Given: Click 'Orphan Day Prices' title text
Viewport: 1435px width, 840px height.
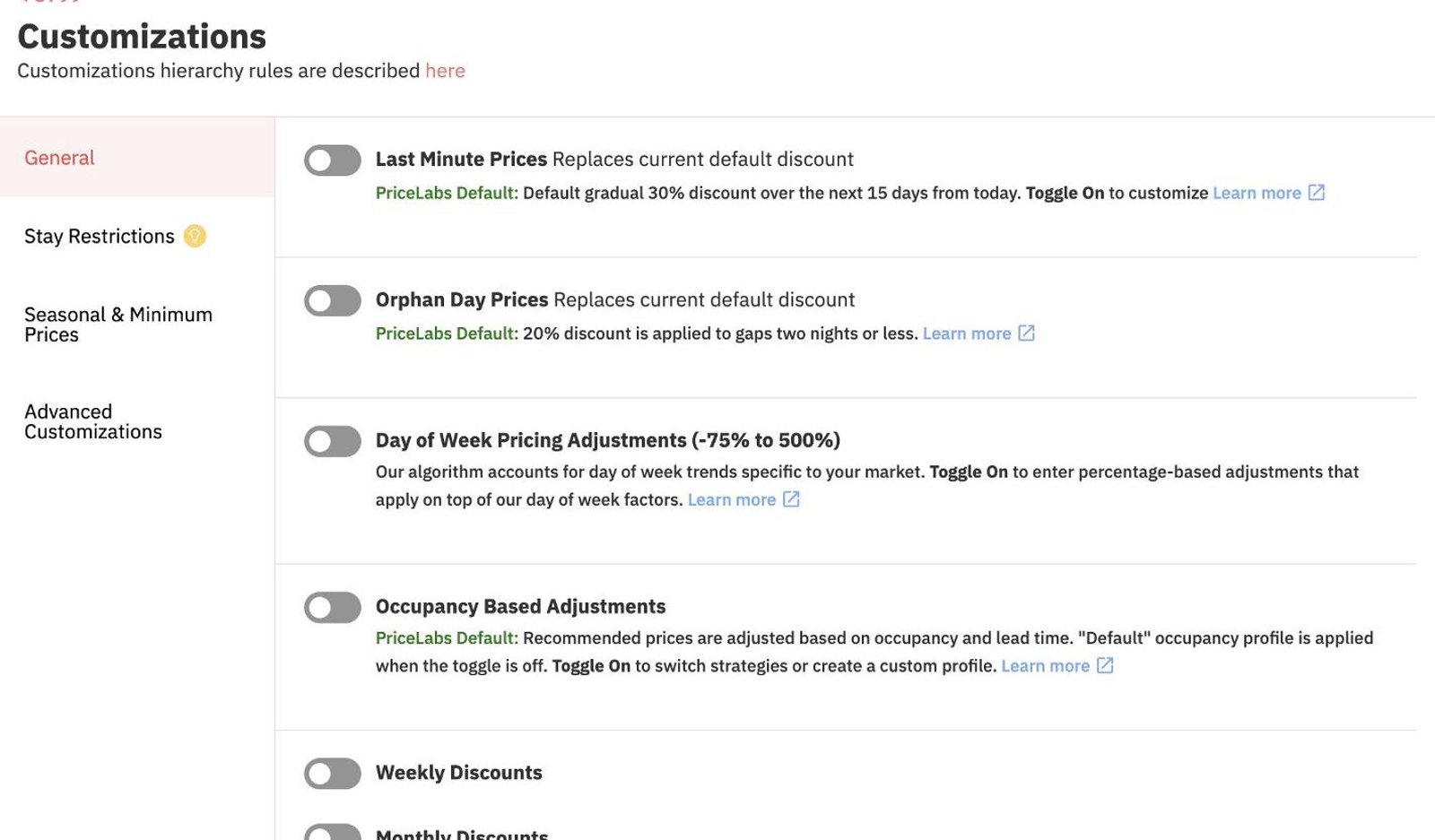Looking at the screenshot, I should [x=462, y=300].
